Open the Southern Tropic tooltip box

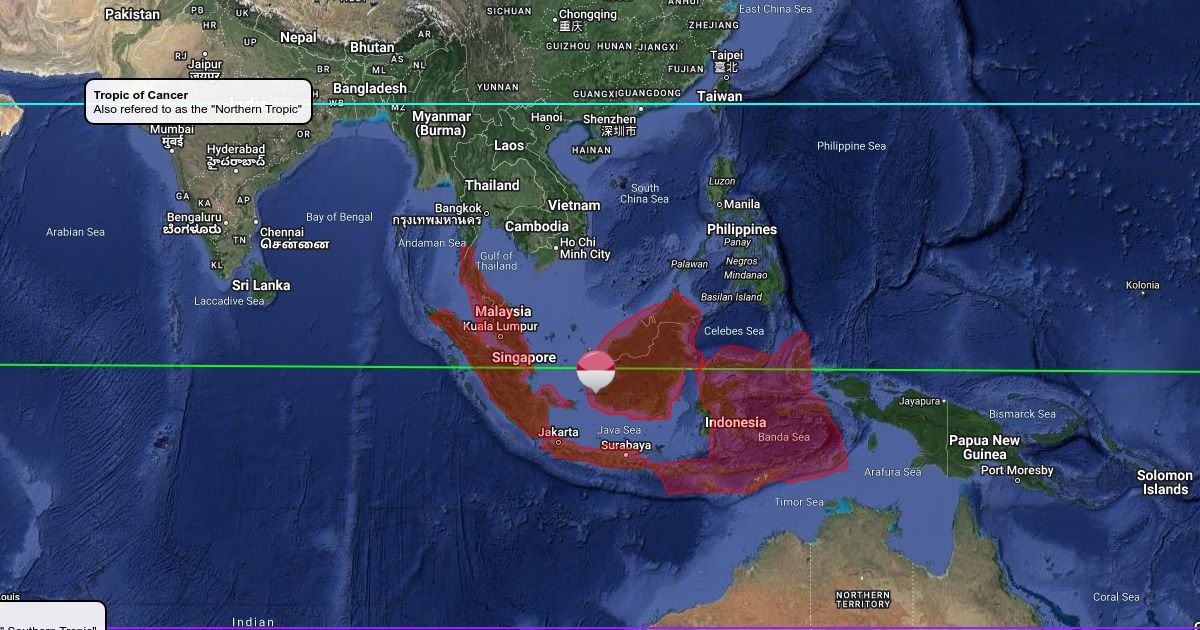pos(50,617)
